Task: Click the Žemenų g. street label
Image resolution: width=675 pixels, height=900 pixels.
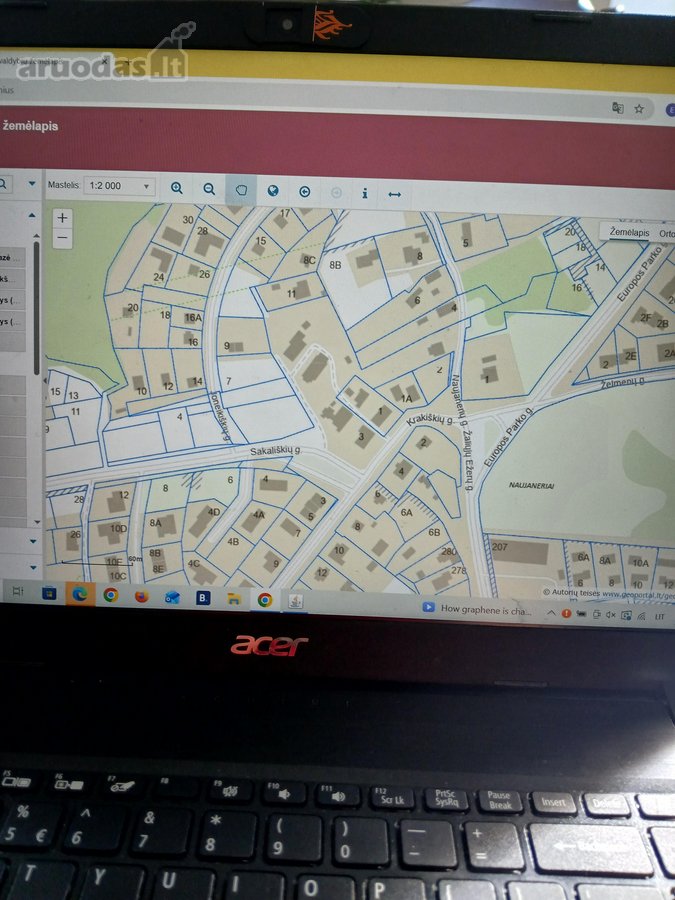Action: 623,382
